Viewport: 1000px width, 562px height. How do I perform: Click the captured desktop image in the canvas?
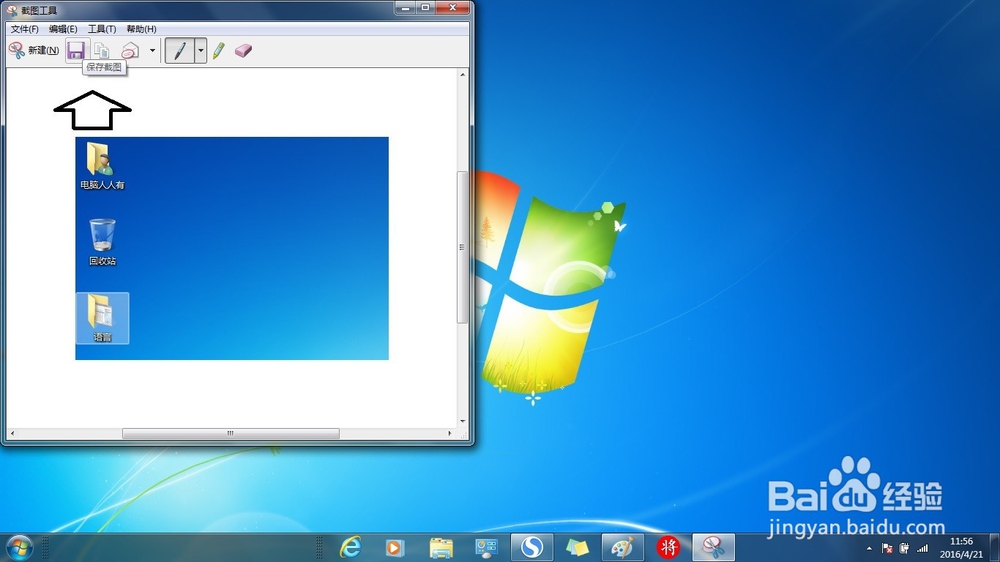point(232,248)
